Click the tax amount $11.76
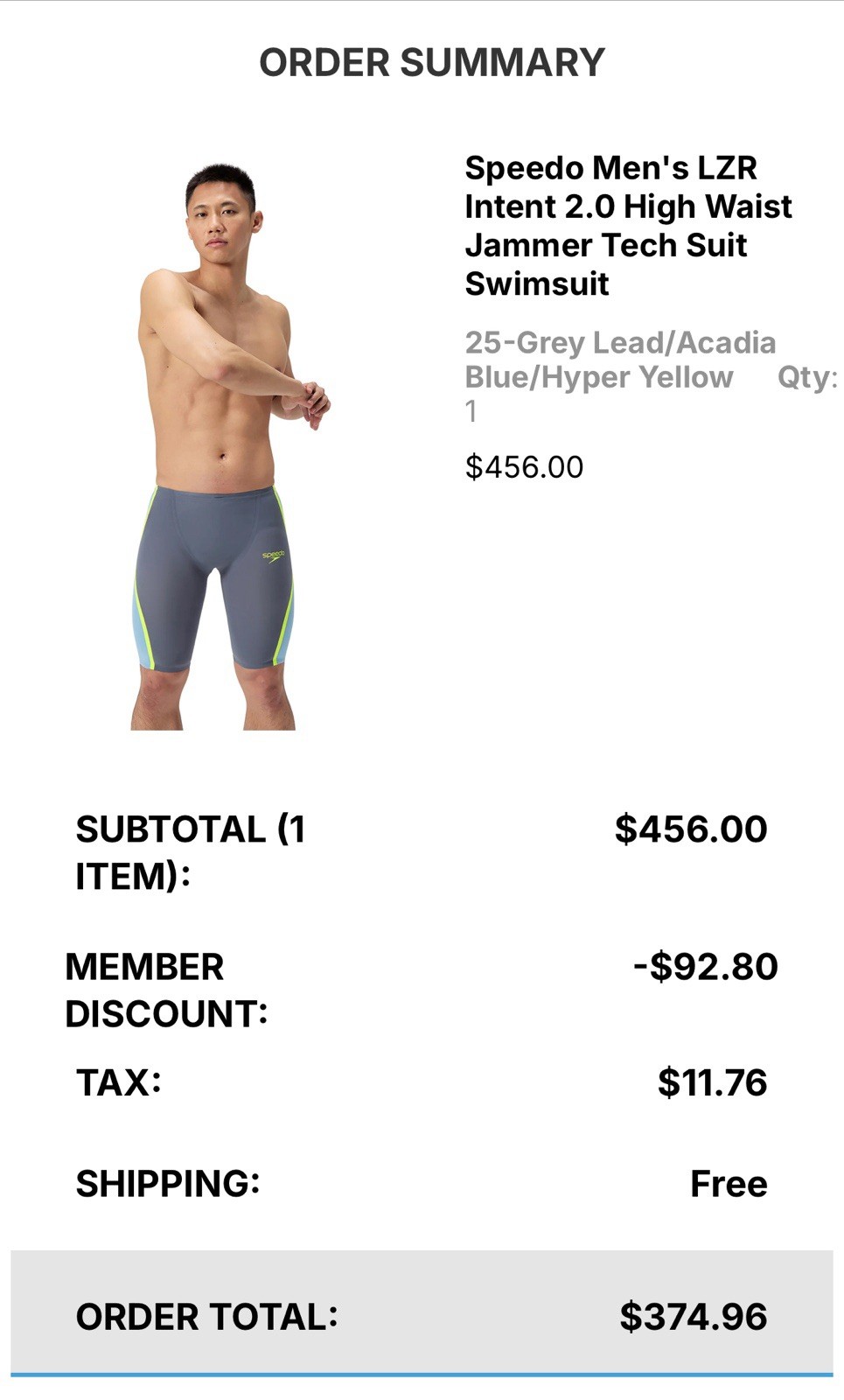Image resolution: width=844 pixels, height=1400 pixels. click(x=713, y=1082)
